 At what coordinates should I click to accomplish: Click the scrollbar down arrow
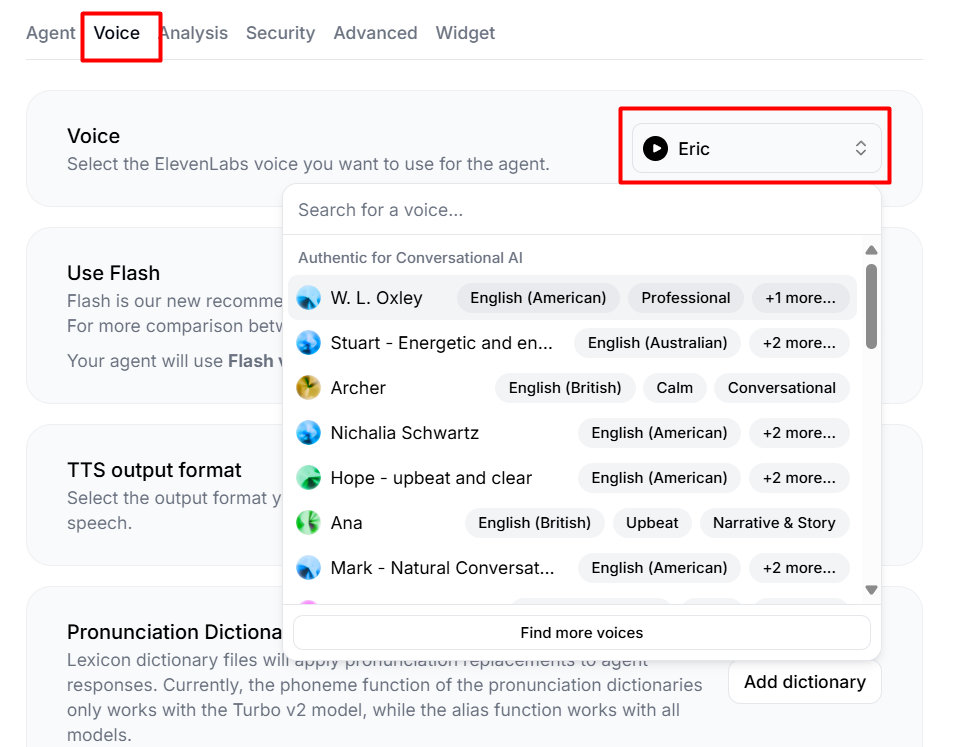tap(871, 590)
